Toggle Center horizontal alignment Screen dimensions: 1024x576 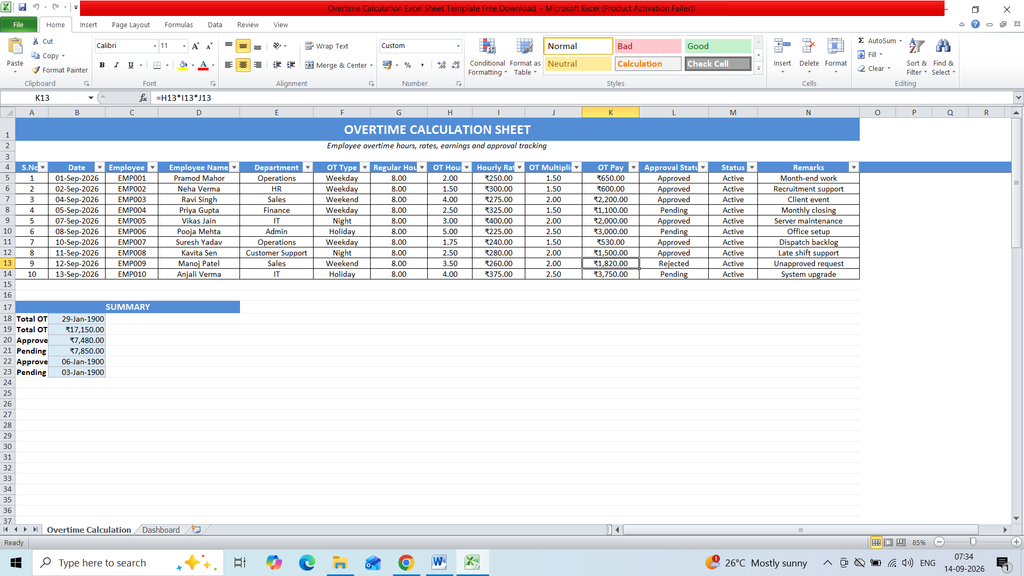(x=243, y=65)
